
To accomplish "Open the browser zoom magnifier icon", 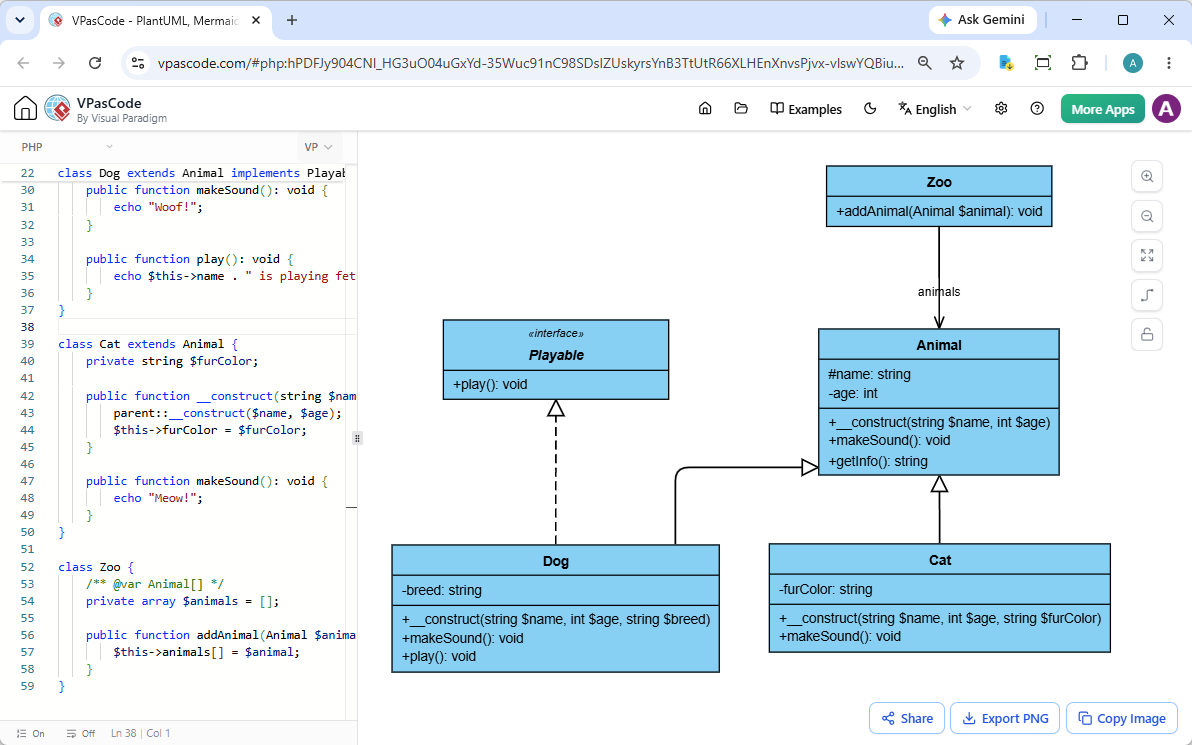I will [924, 63].
